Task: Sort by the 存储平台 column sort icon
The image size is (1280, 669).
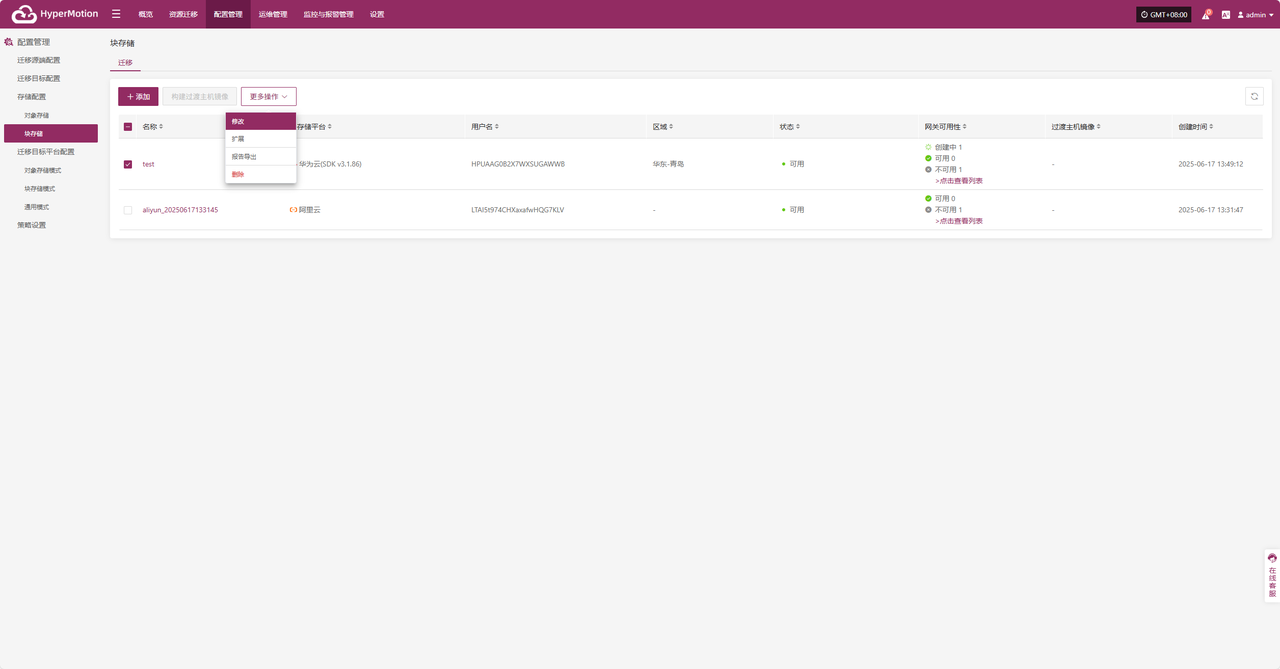Action: point(330,127)
